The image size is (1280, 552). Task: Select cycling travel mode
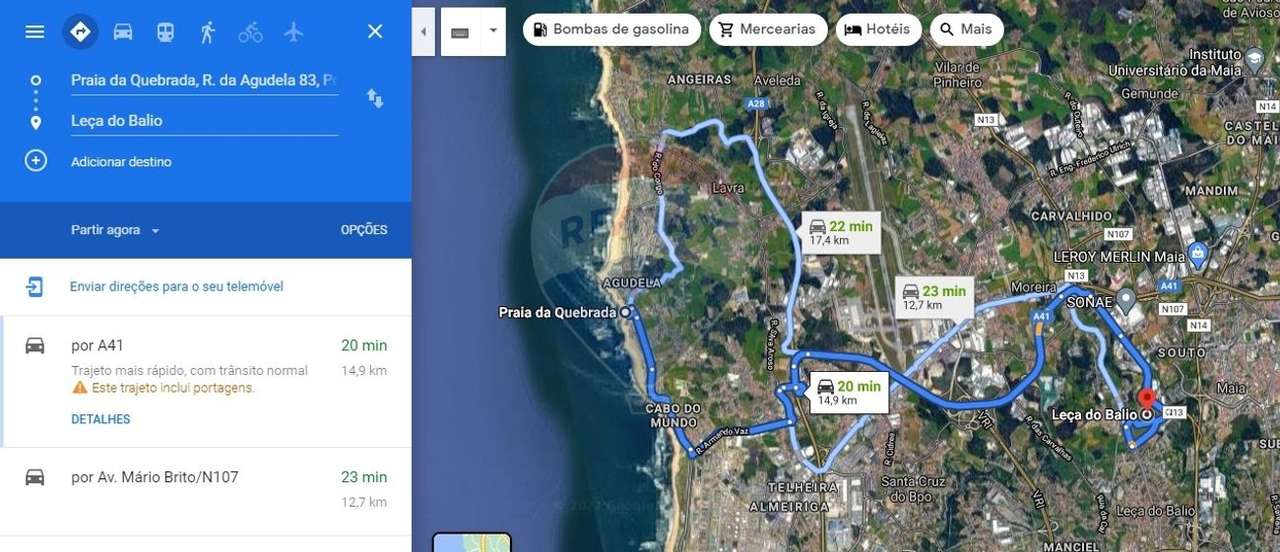tap(250, 32)
